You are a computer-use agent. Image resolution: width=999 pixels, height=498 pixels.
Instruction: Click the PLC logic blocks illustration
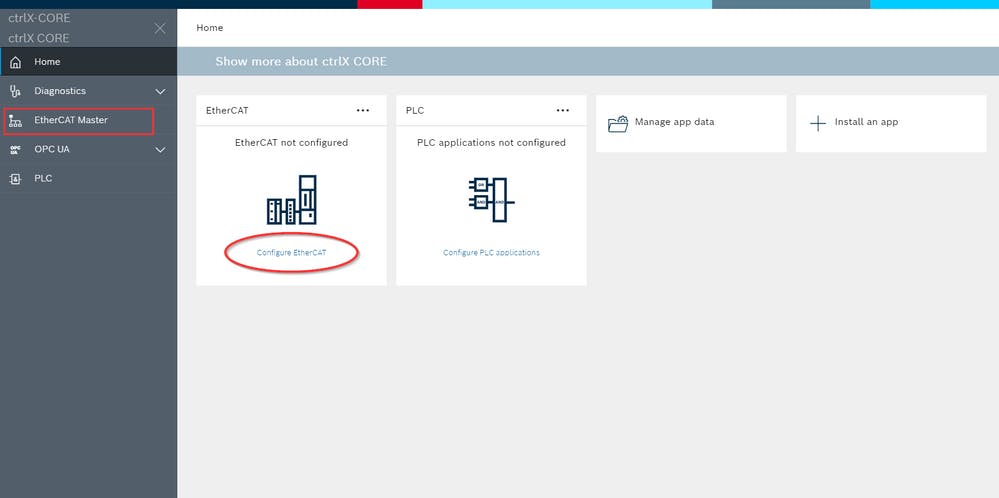pyautogui.click(x=491, y=200)
